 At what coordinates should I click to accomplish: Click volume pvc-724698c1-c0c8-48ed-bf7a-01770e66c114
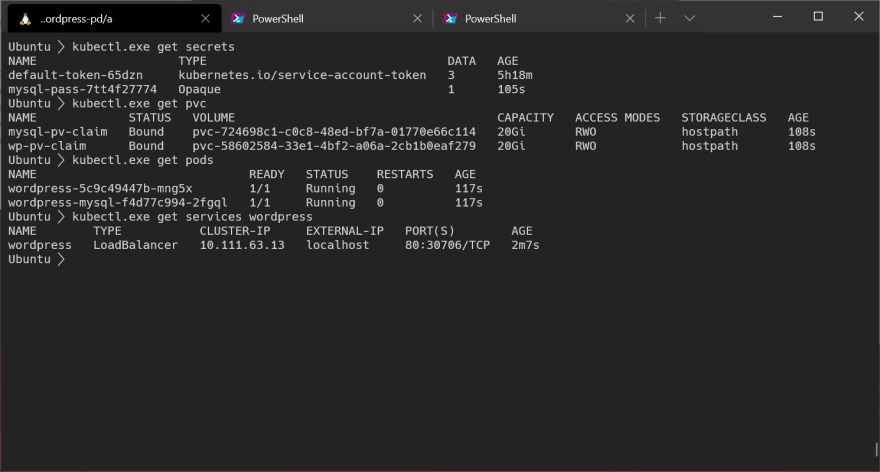(x=334, y=132)
